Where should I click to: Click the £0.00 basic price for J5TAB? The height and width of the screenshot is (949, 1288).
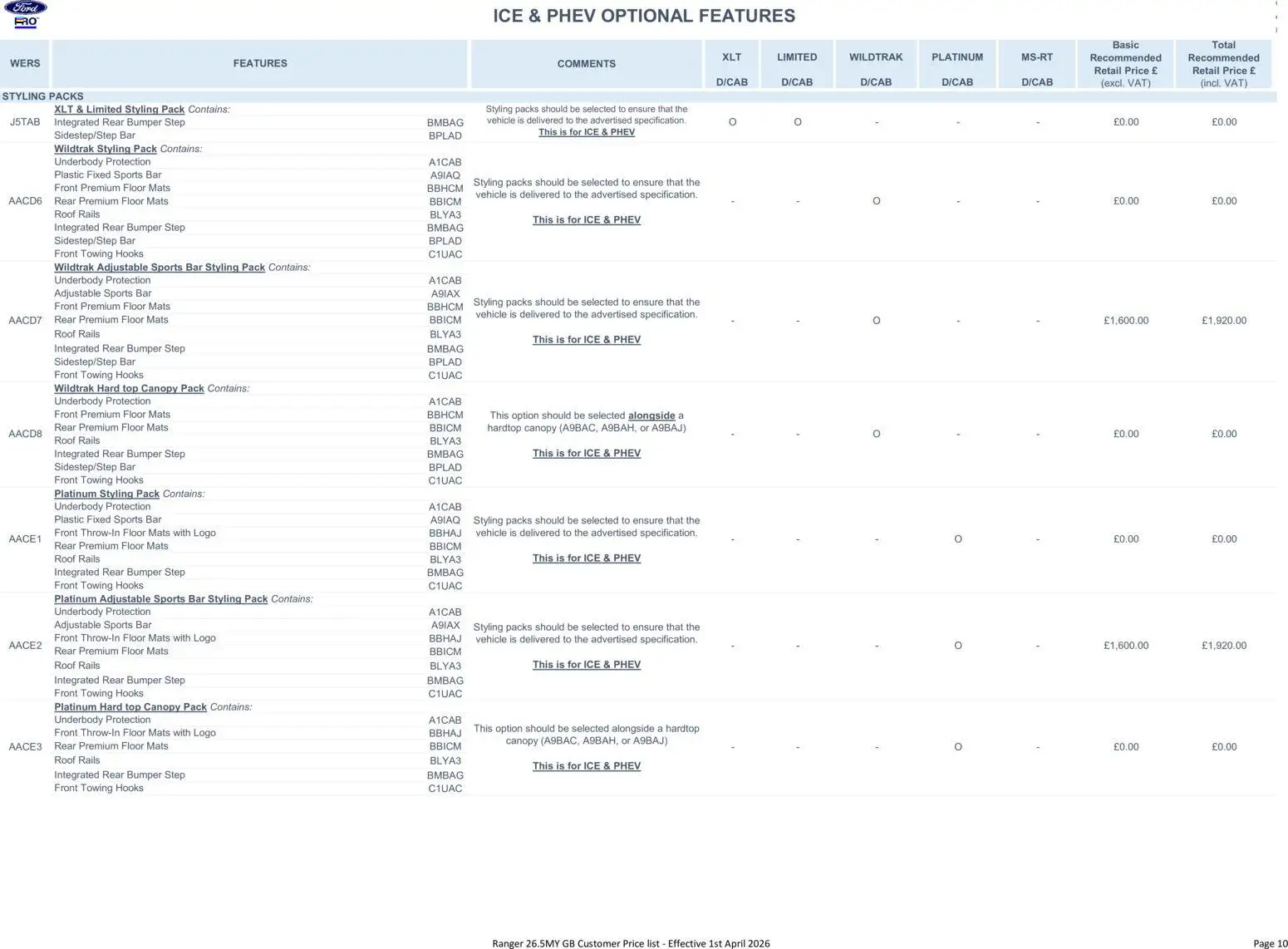[1126, 122]
